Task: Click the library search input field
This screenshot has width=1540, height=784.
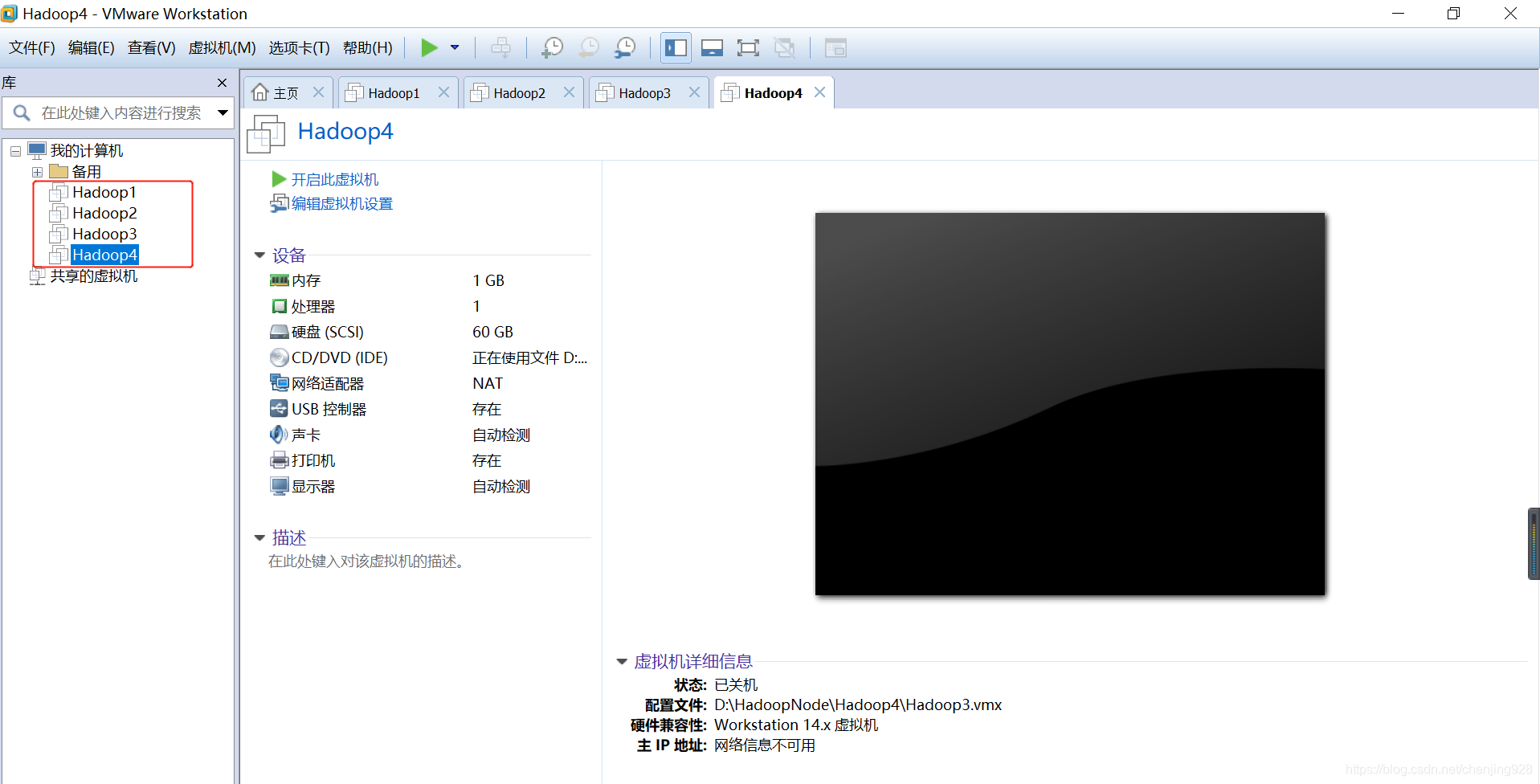Action: pos(121,112)
